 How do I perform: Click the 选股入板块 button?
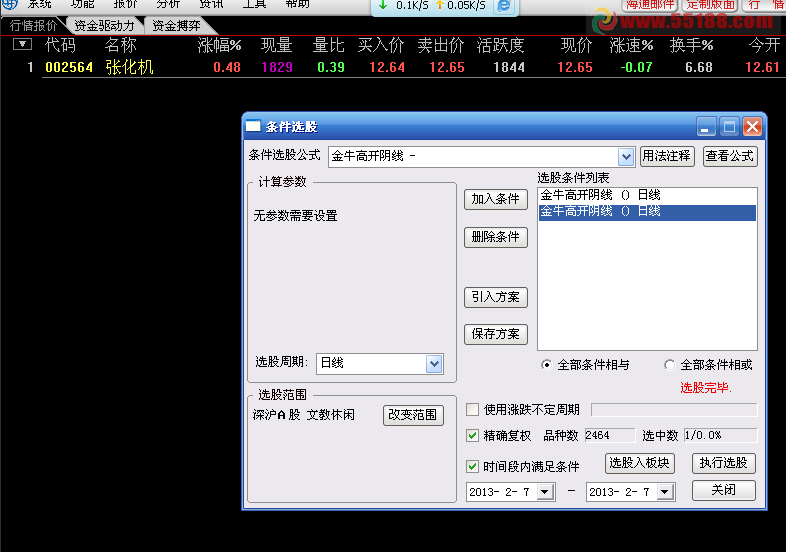[640, 463]
